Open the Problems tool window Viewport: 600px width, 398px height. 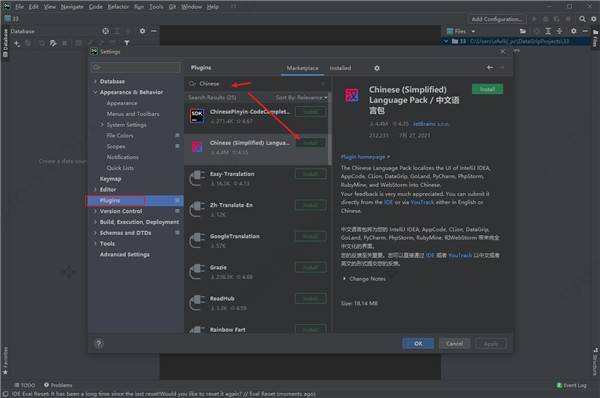coord(58,385)
